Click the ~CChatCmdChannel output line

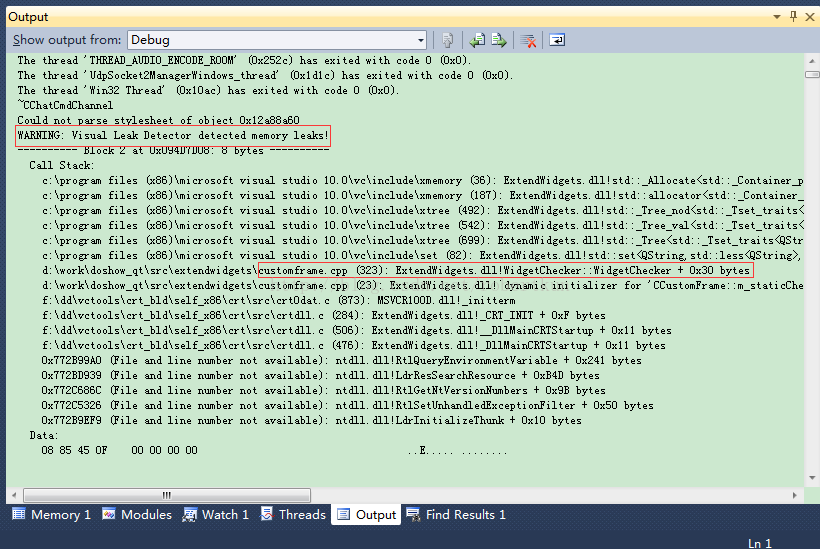coord(65,106)
